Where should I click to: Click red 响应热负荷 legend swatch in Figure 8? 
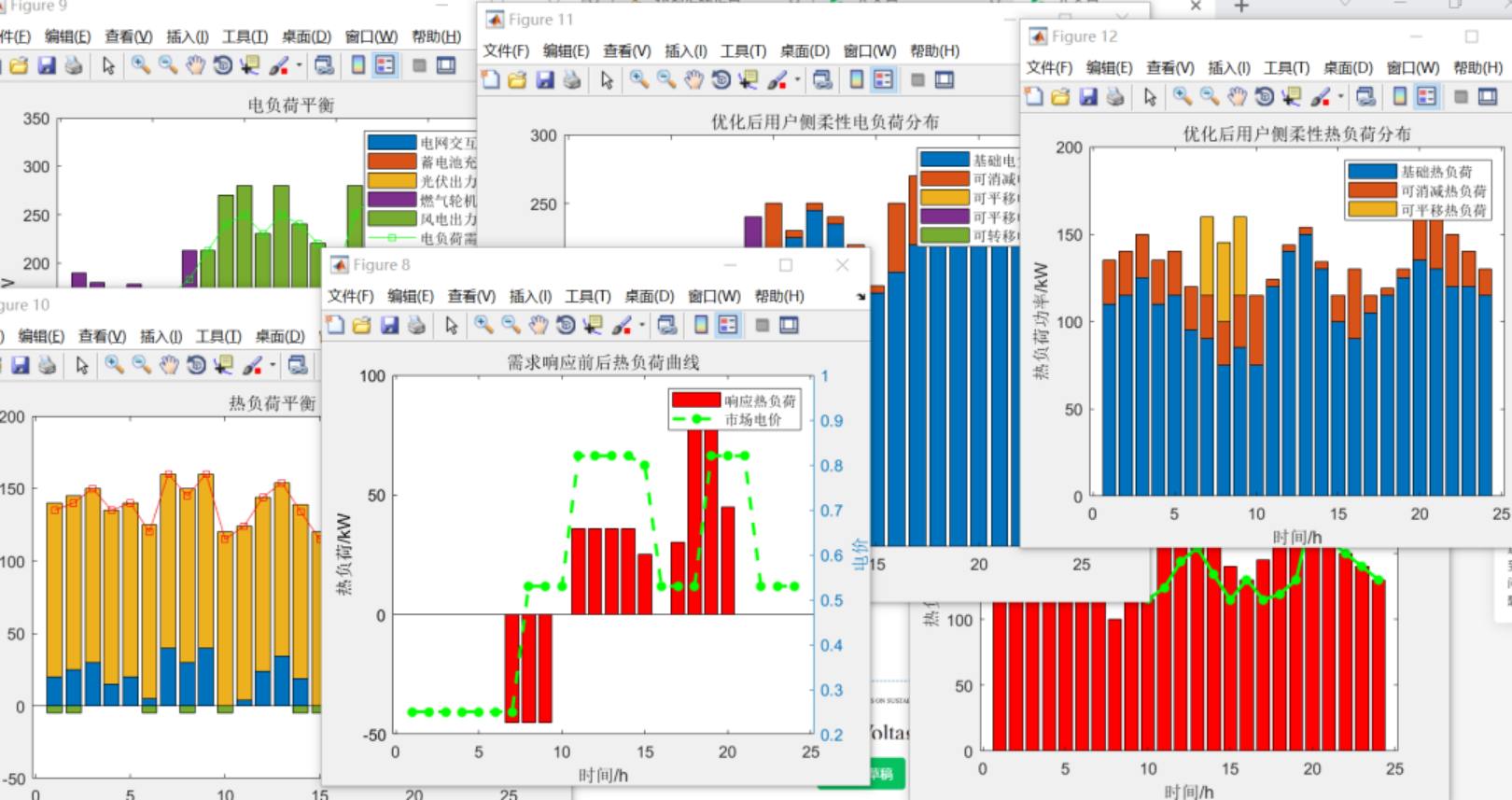[x=696, y=400]
